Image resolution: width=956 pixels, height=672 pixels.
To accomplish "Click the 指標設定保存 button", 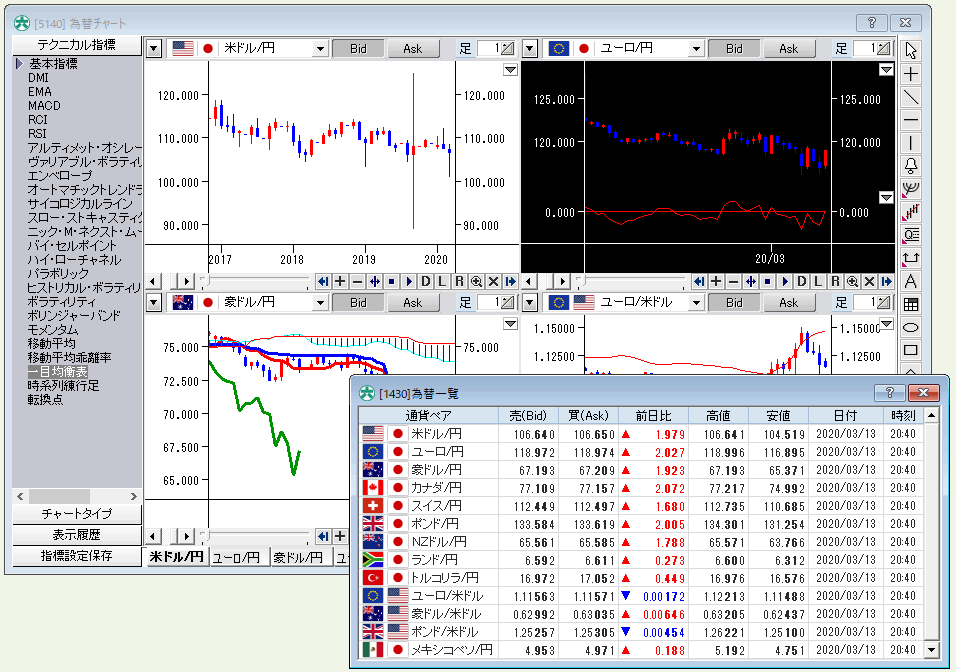I will (x=77, y=556).
